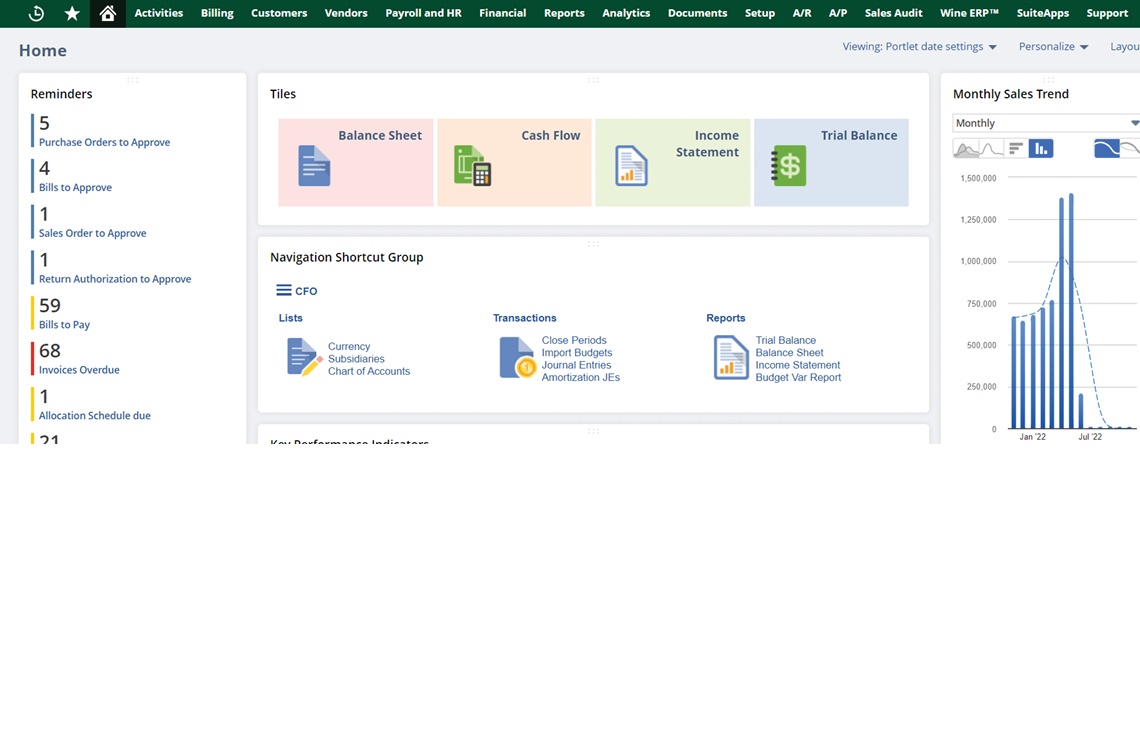This screenshot has height=740, width=1140.
Task: Open the Balance Sheet tile
Action: (x=355, y=162)
